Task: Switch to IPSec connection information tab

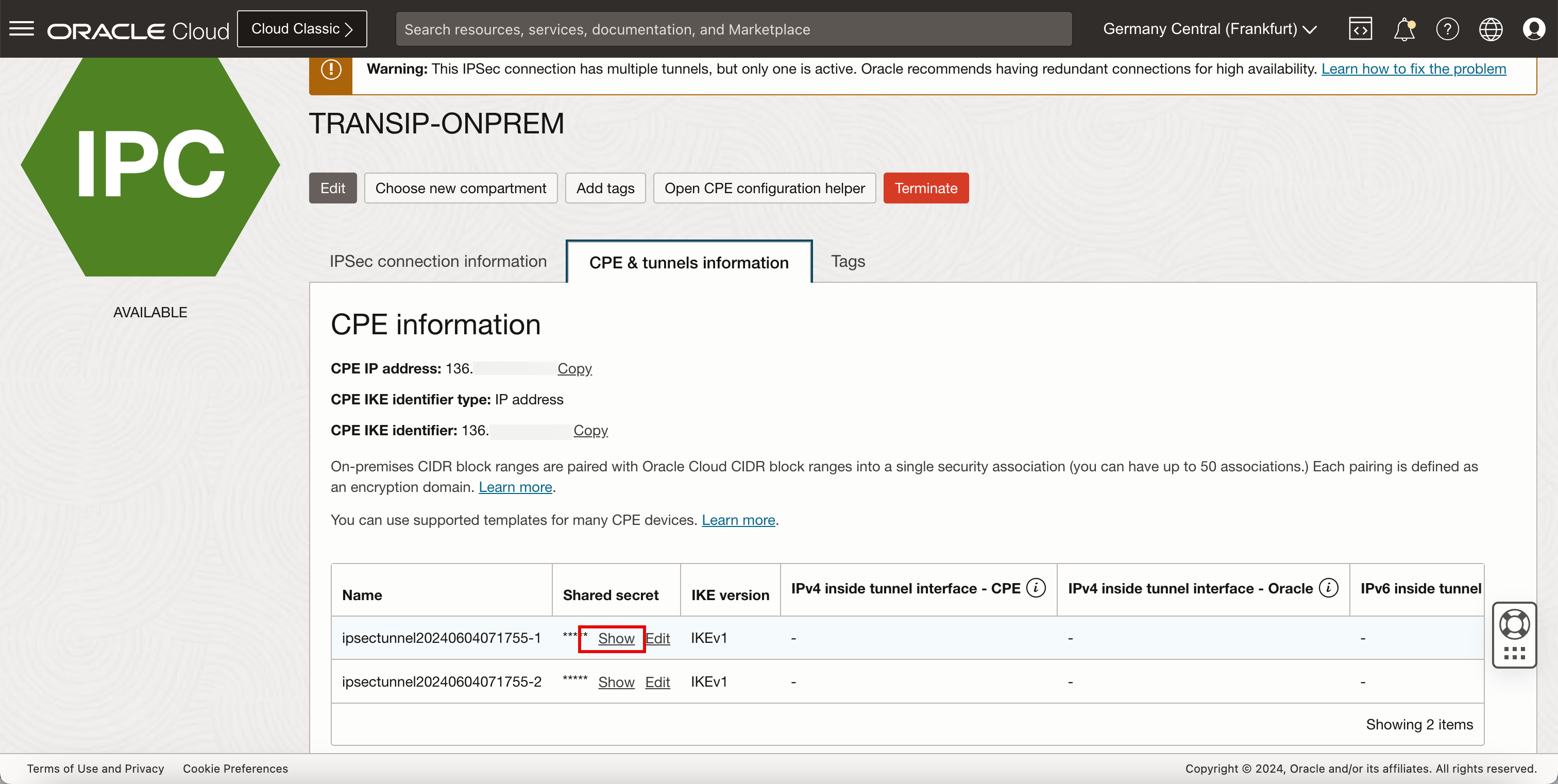Action: (x=438, y=262)
